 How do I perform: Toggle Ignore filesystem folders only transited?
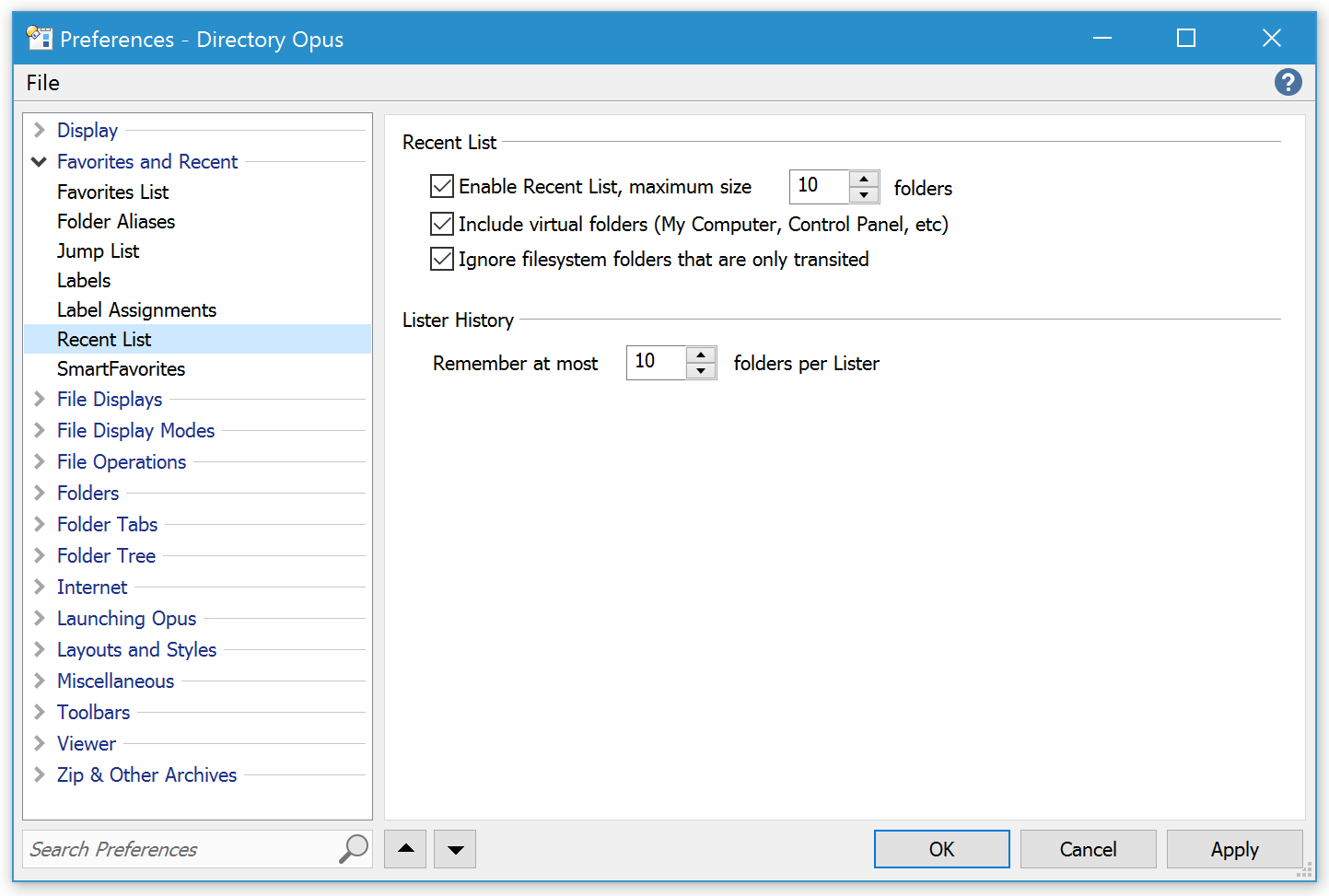tap(442, 259)
